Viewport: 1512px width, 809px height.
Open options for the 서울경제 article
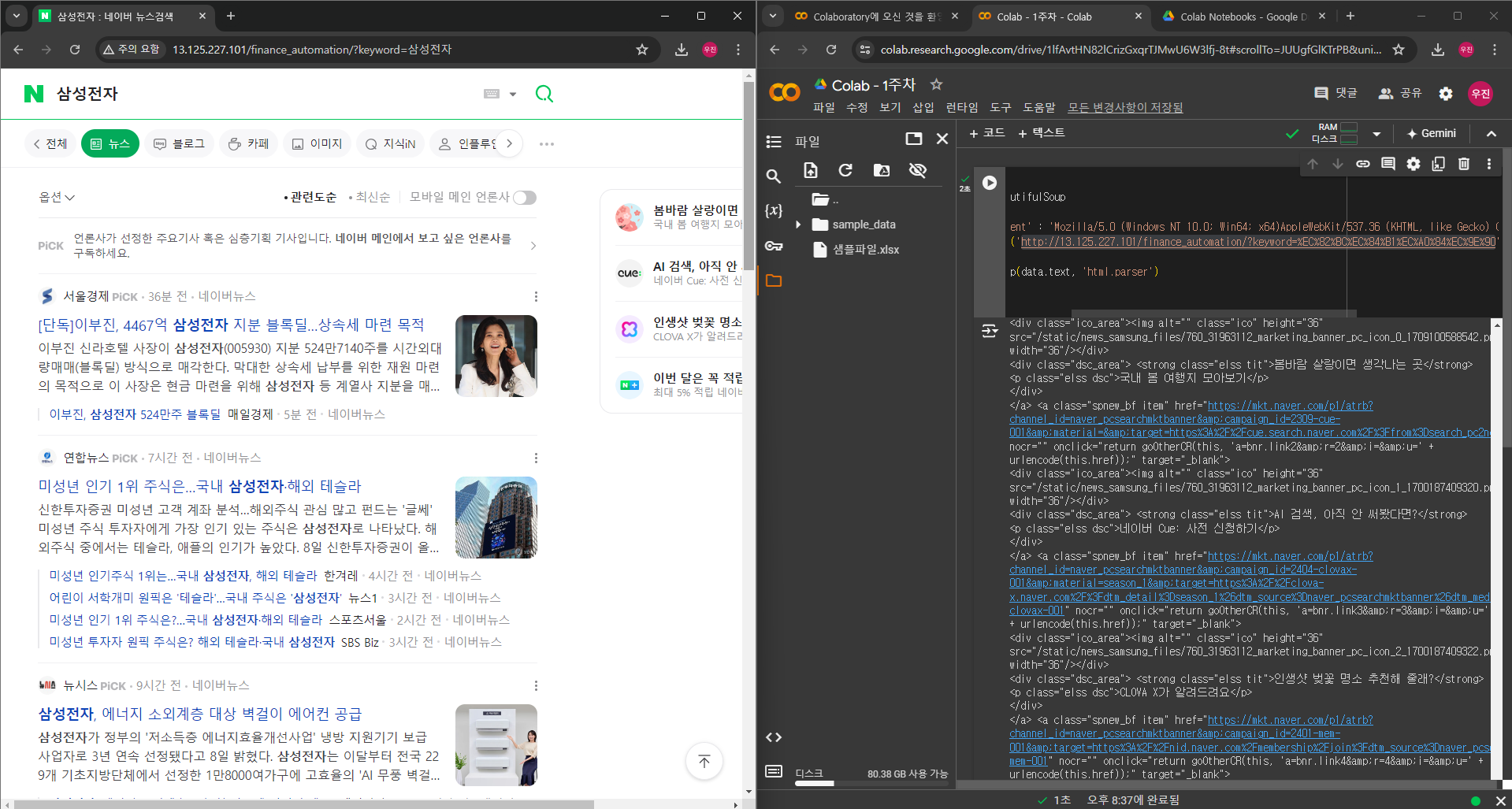click(536, 297)
